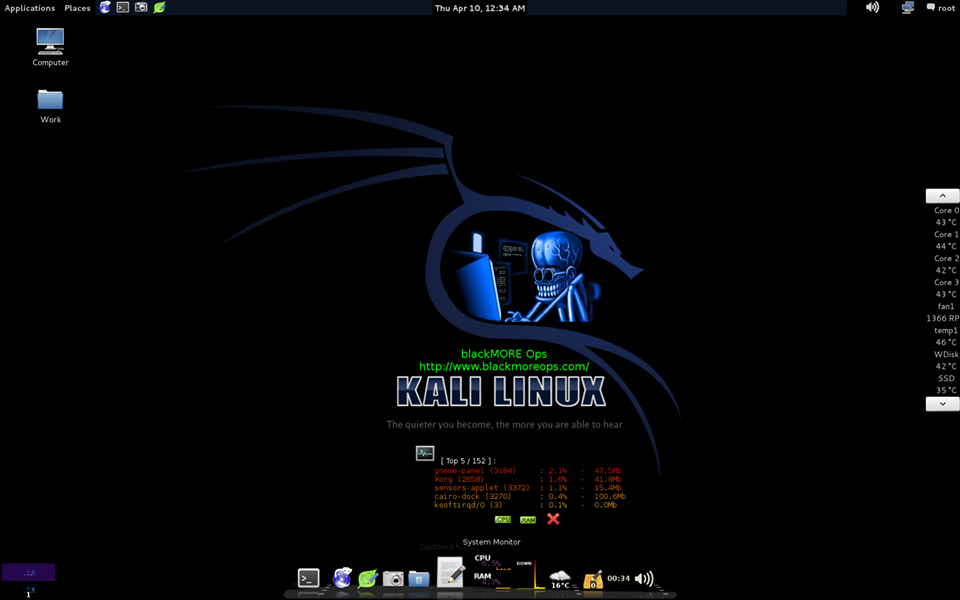
Task: Click screenshot camera icon in top panel
Action: point(141,7)
